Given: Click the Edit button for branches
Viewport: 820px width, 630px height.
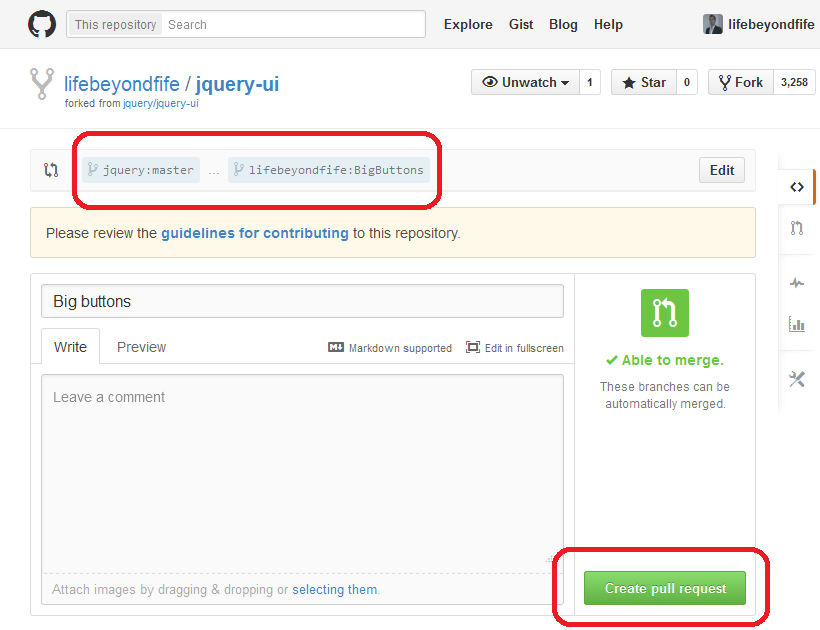Looking at the screenshot, I should tap(722, 170).
